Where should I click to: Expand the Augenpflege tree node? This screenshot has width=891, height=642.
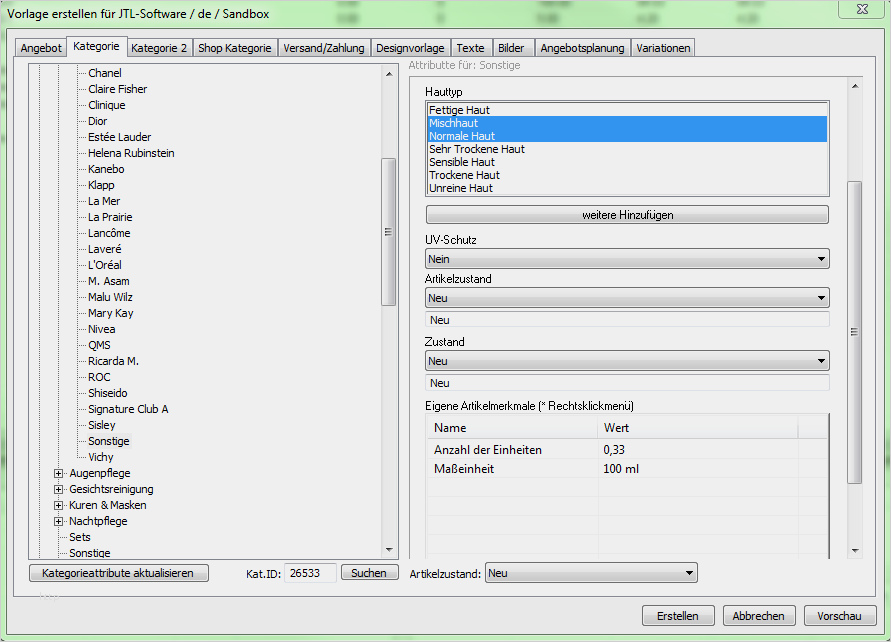coord(59,473)
